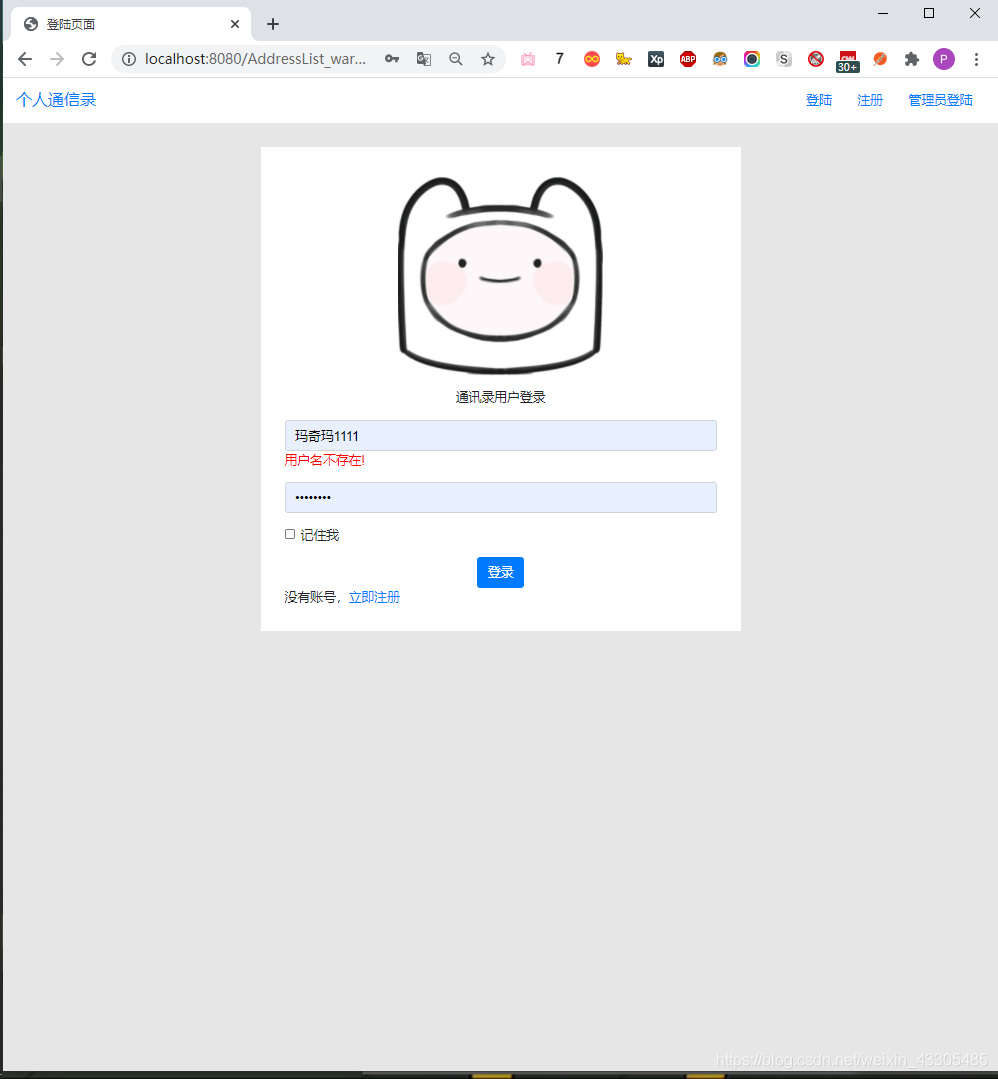This screenshot has height=1079, width=998.
Task: Click the browser forward arrow
Action: tap(57, 59)
